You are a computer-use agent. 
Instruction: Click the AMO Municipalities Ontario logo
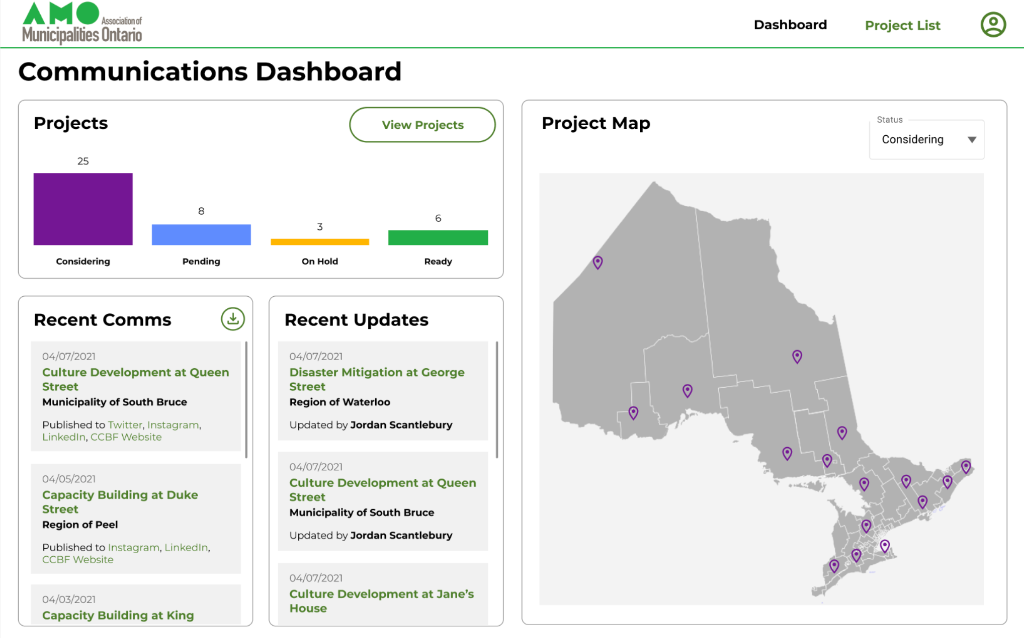83,20
